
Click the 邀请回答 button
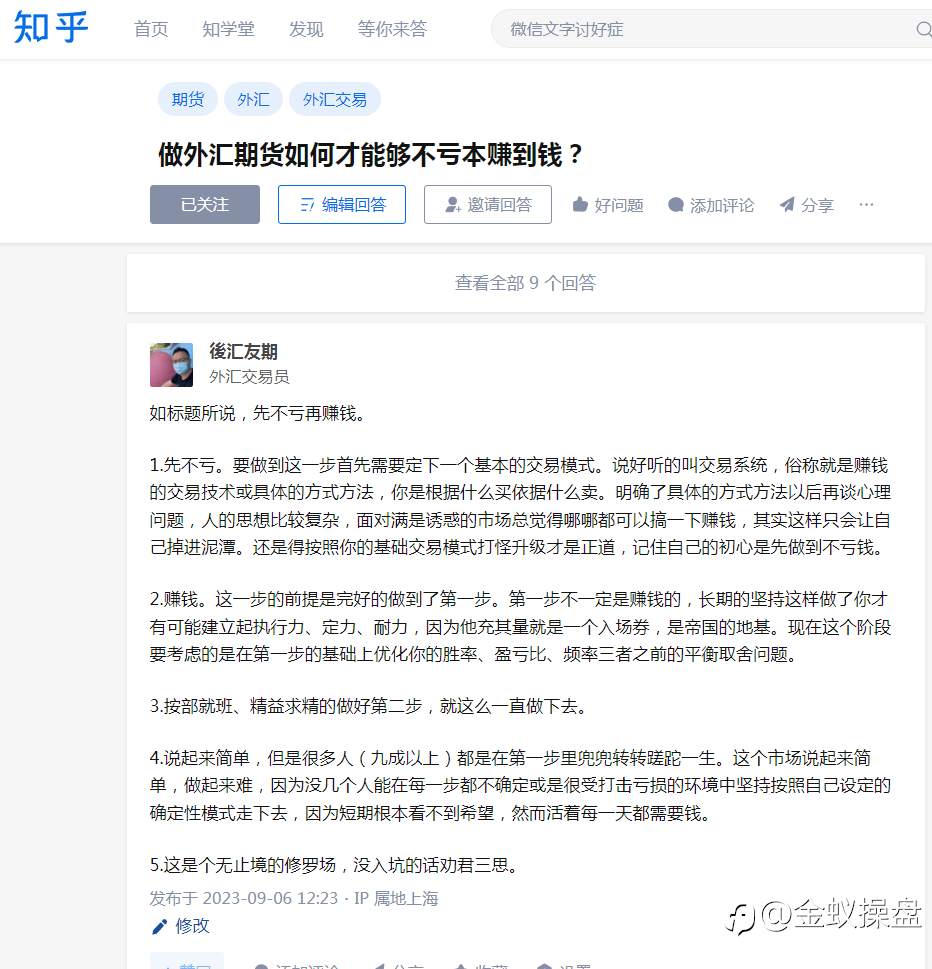pos(488,205)
